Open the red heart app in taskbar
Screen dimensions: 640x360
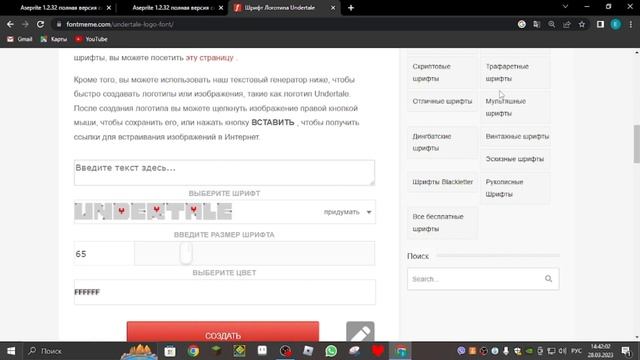(x=378, y=351)
